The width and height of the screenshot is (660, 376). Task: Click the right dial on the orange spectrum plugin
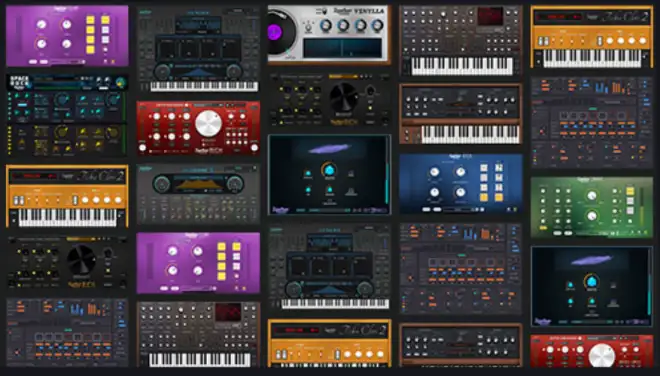pos(235,184)
